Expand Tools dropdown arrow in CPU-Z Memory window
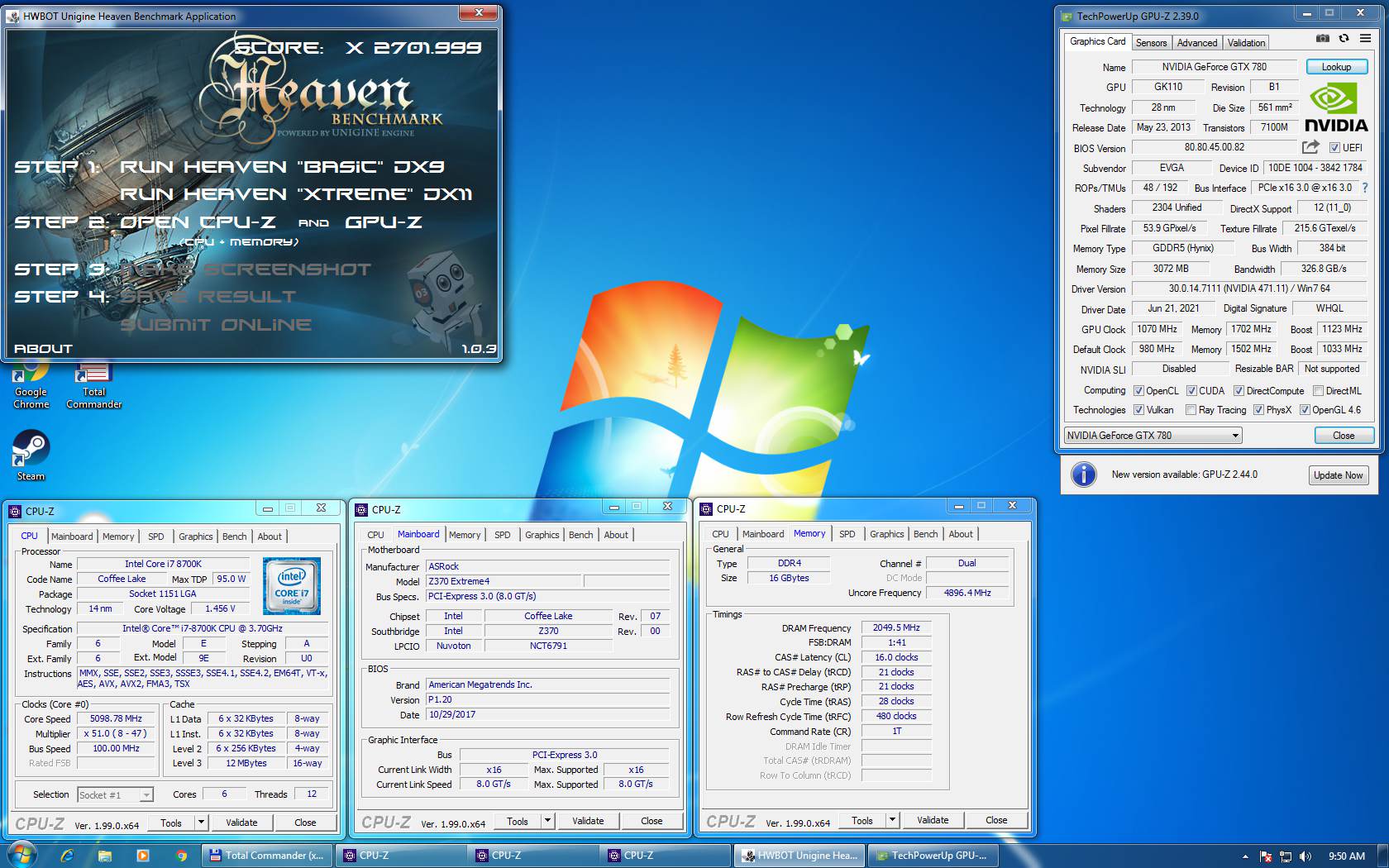 pos(892,820)
